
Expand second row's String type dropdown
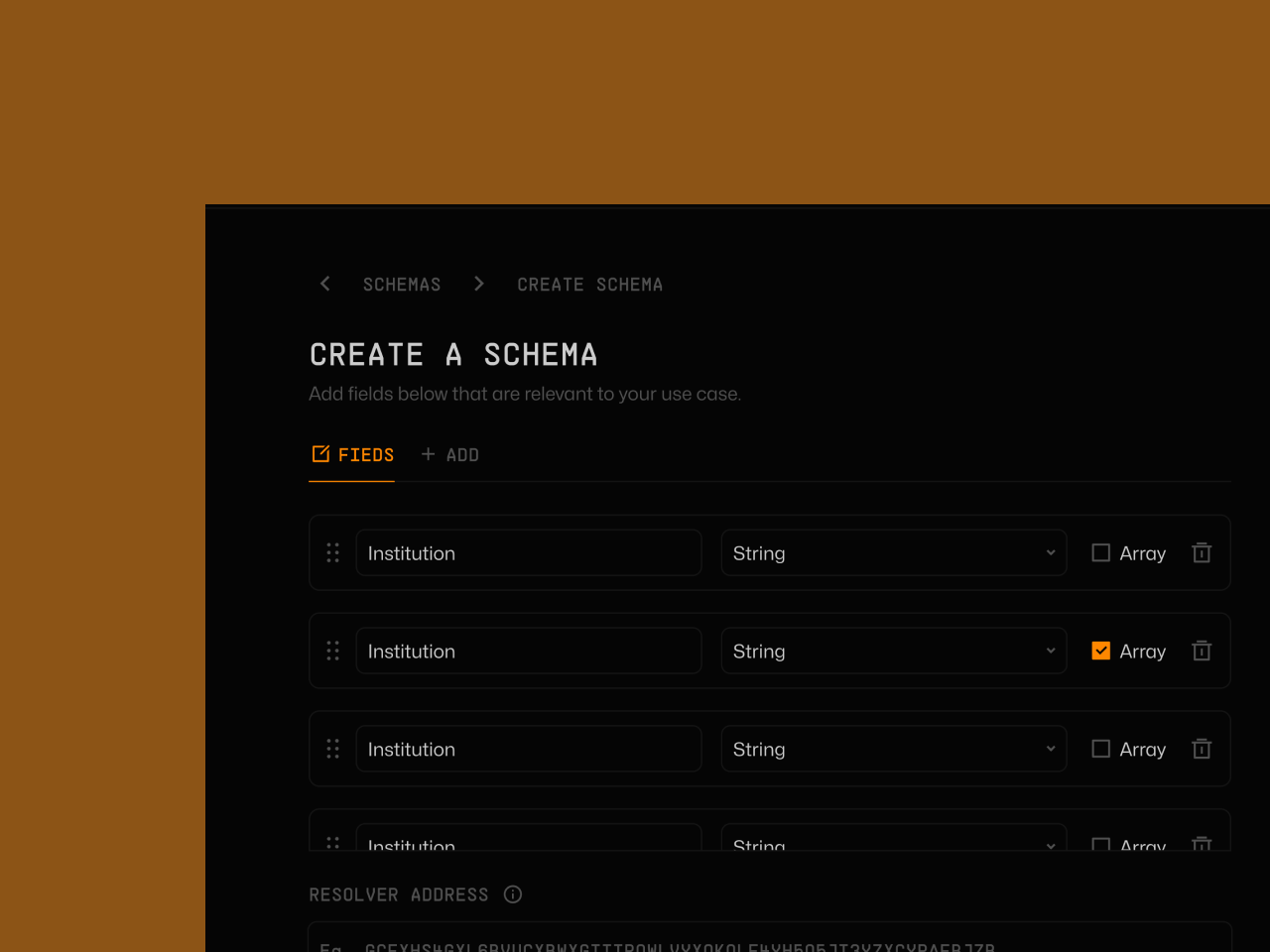893,652
